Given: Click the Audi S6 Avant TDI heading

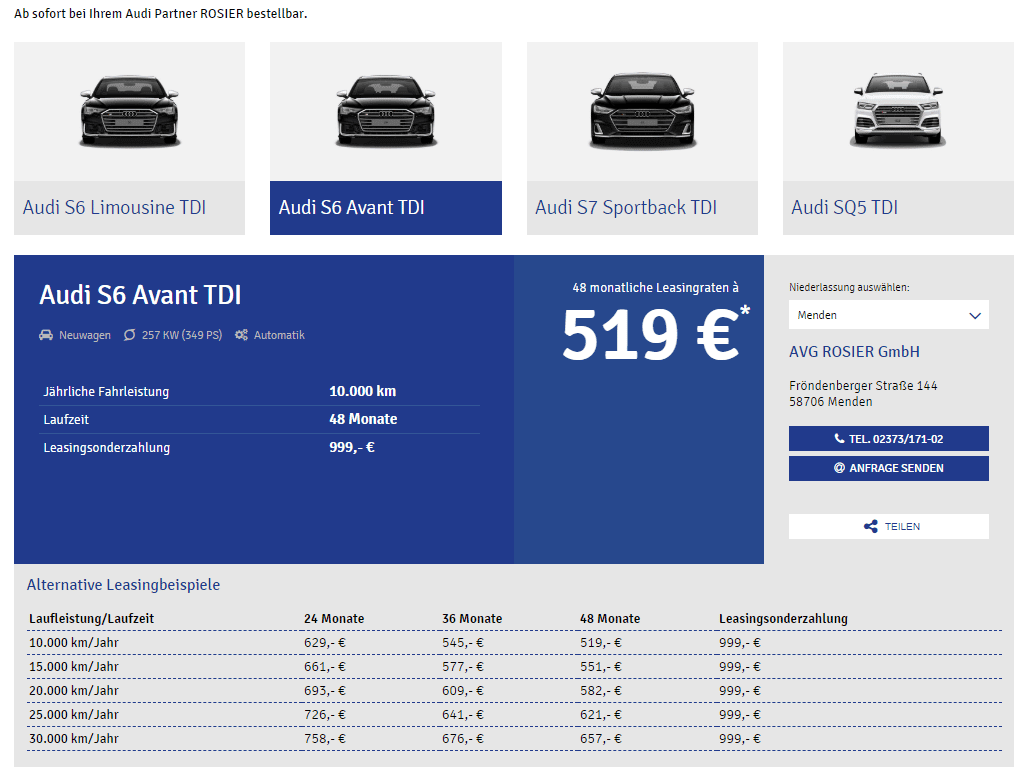Looking at the screenshot, I should [x=140, y=295].
